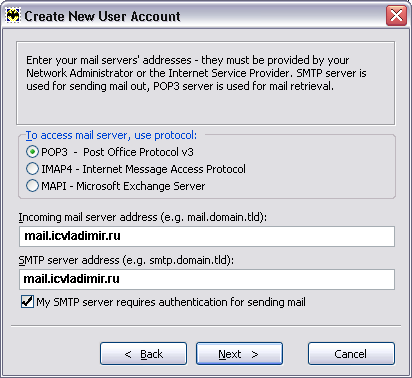
Task: Cancel the account creation wizard
Action: (x=351, y=354)
